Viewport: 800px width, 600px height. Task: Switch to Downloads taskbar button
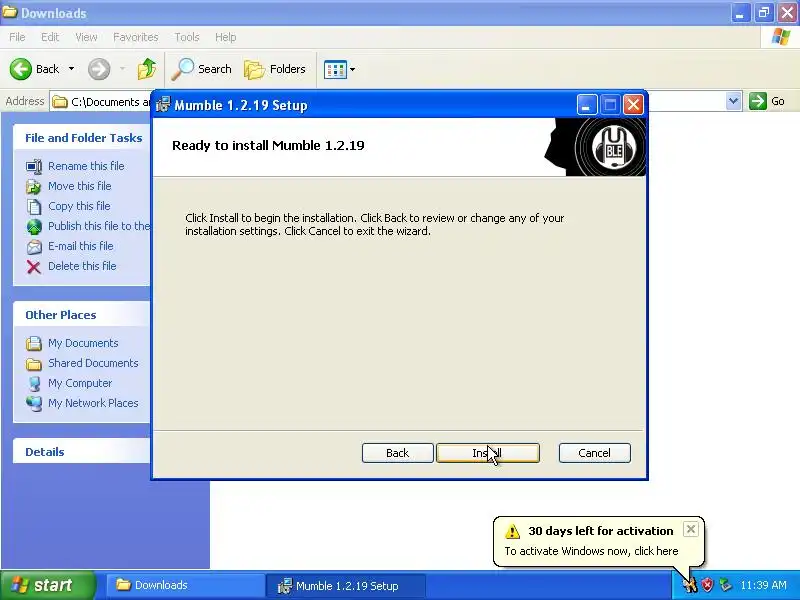pyautogui.click(x=184, y=585)
